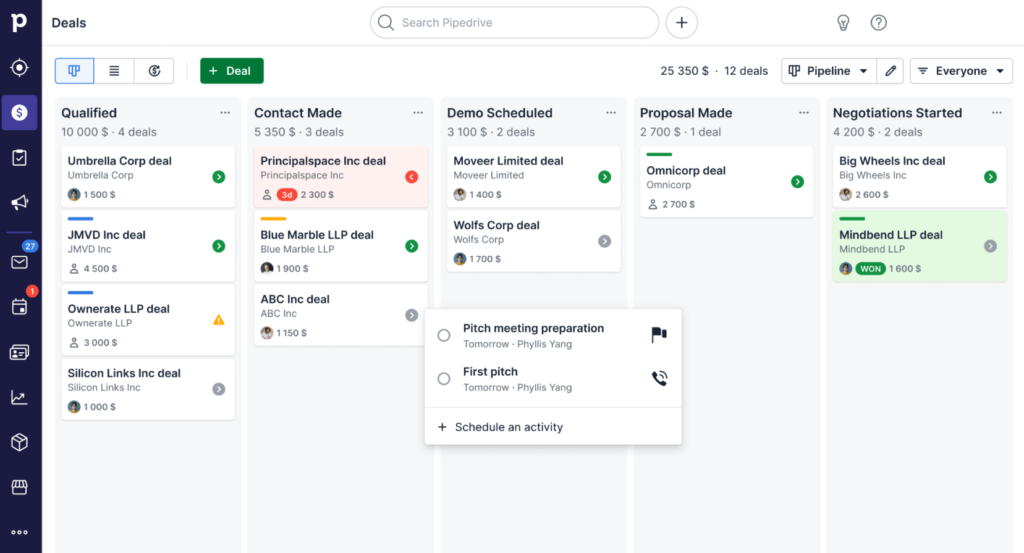Switch to forecast view
Viewport: 1024px width, 553px height.
[x=154, y=71]
